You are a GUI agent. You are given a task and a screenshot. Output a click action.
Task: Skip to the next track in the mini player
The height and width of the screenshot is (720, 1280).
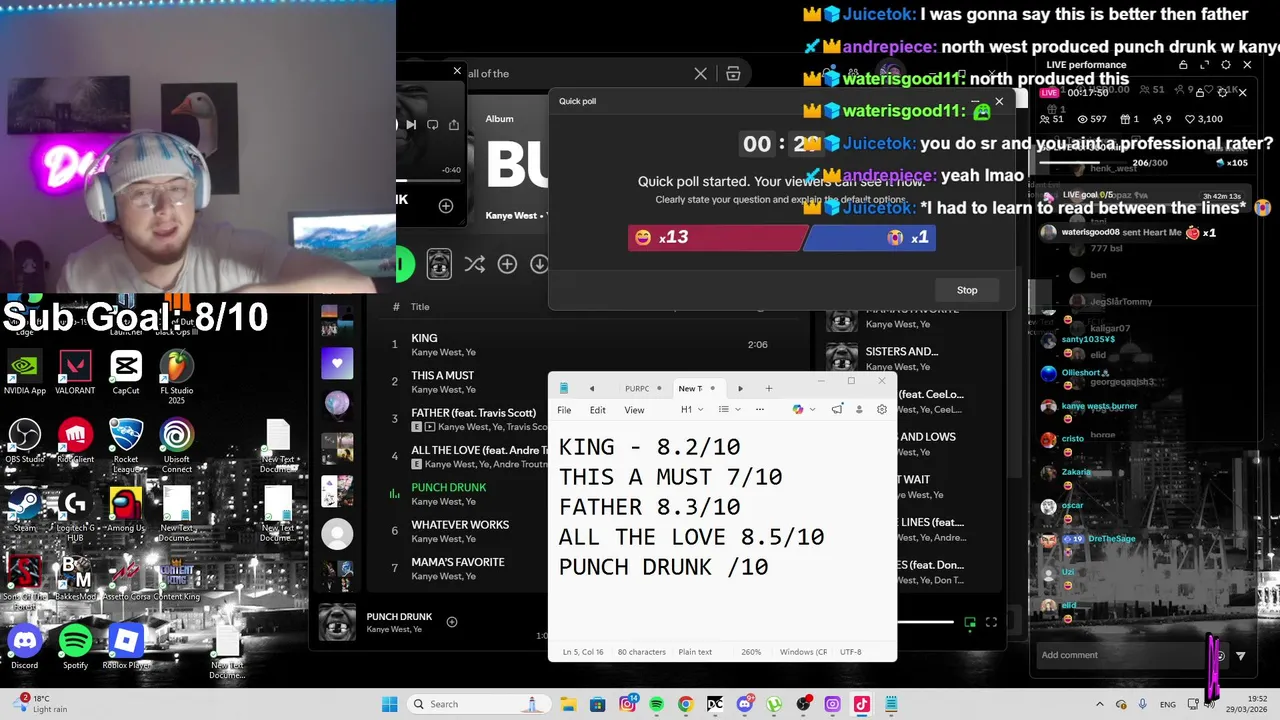pyautogui.click(x=410, y=125)
